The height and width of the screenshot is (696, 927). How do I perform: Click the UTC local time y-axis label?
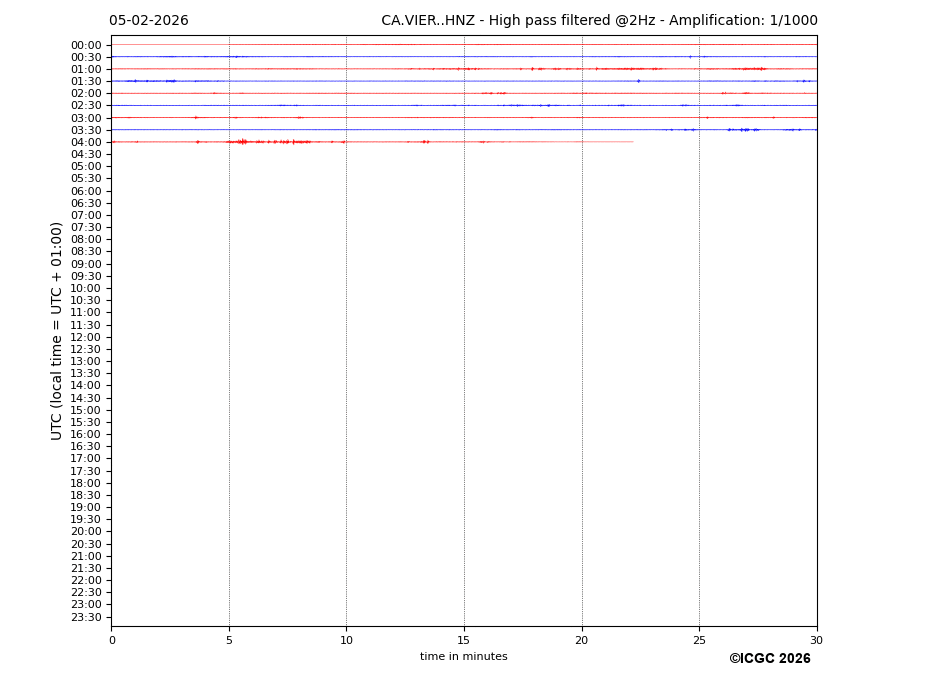point(57,331)
